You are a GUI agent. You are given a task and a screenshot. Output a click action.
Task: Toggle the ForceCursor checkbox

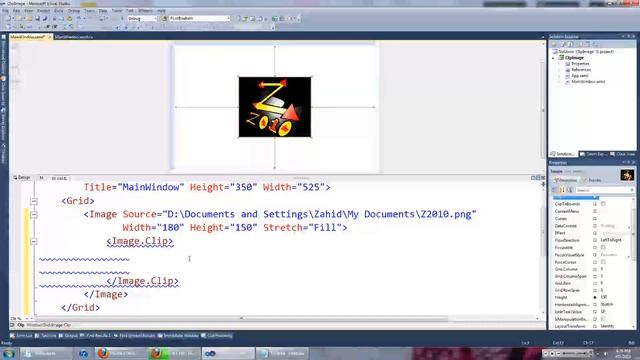pyautogui.click(x=603, y=262)
